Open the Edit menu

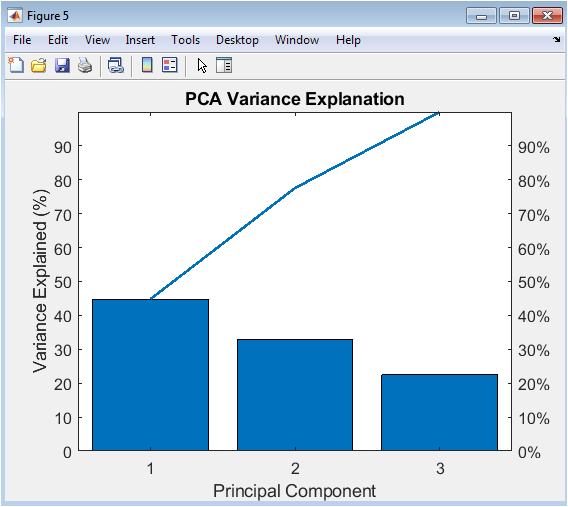58,40
